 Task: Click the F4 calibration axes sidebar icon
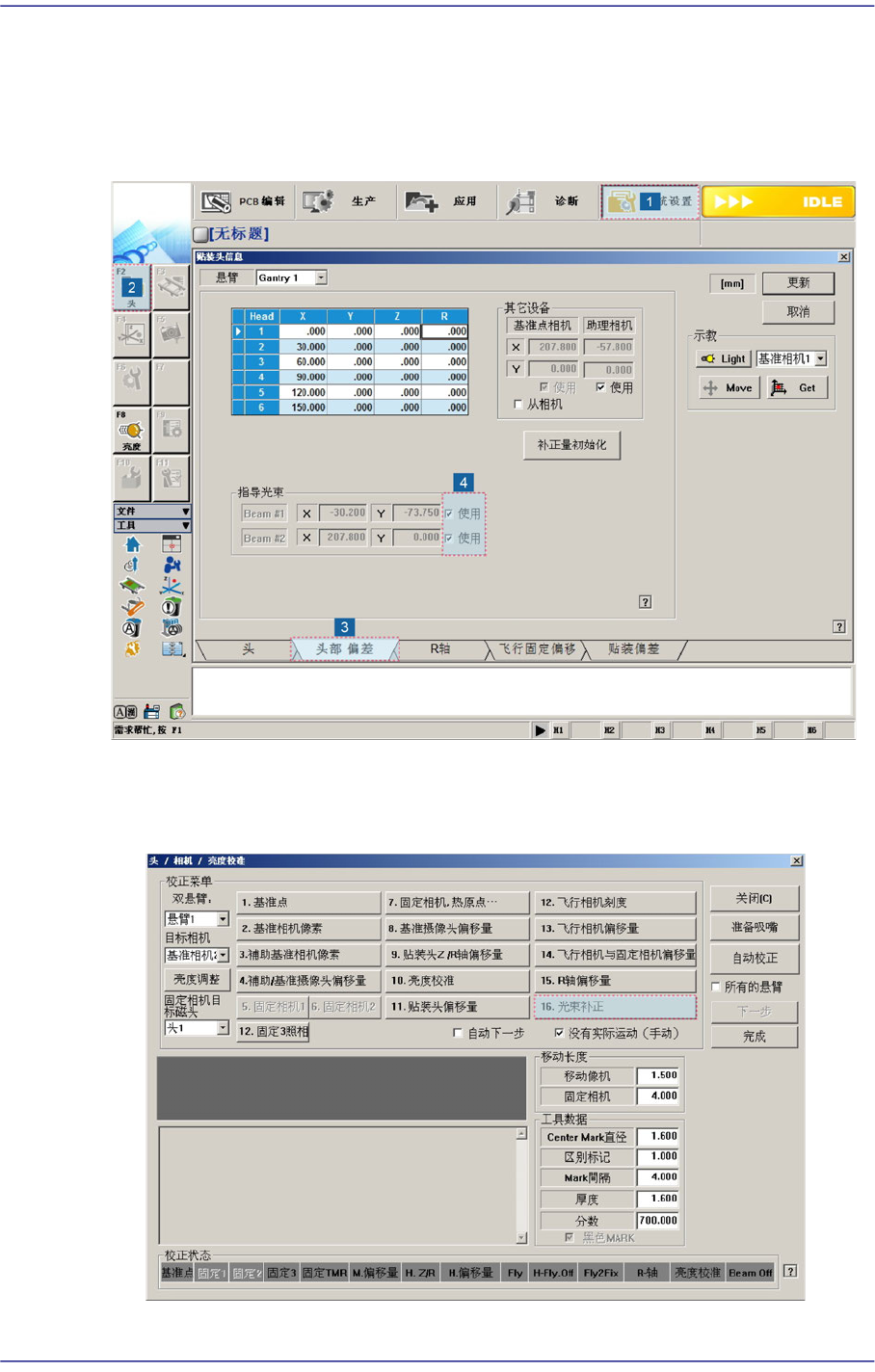click(131, 334)
